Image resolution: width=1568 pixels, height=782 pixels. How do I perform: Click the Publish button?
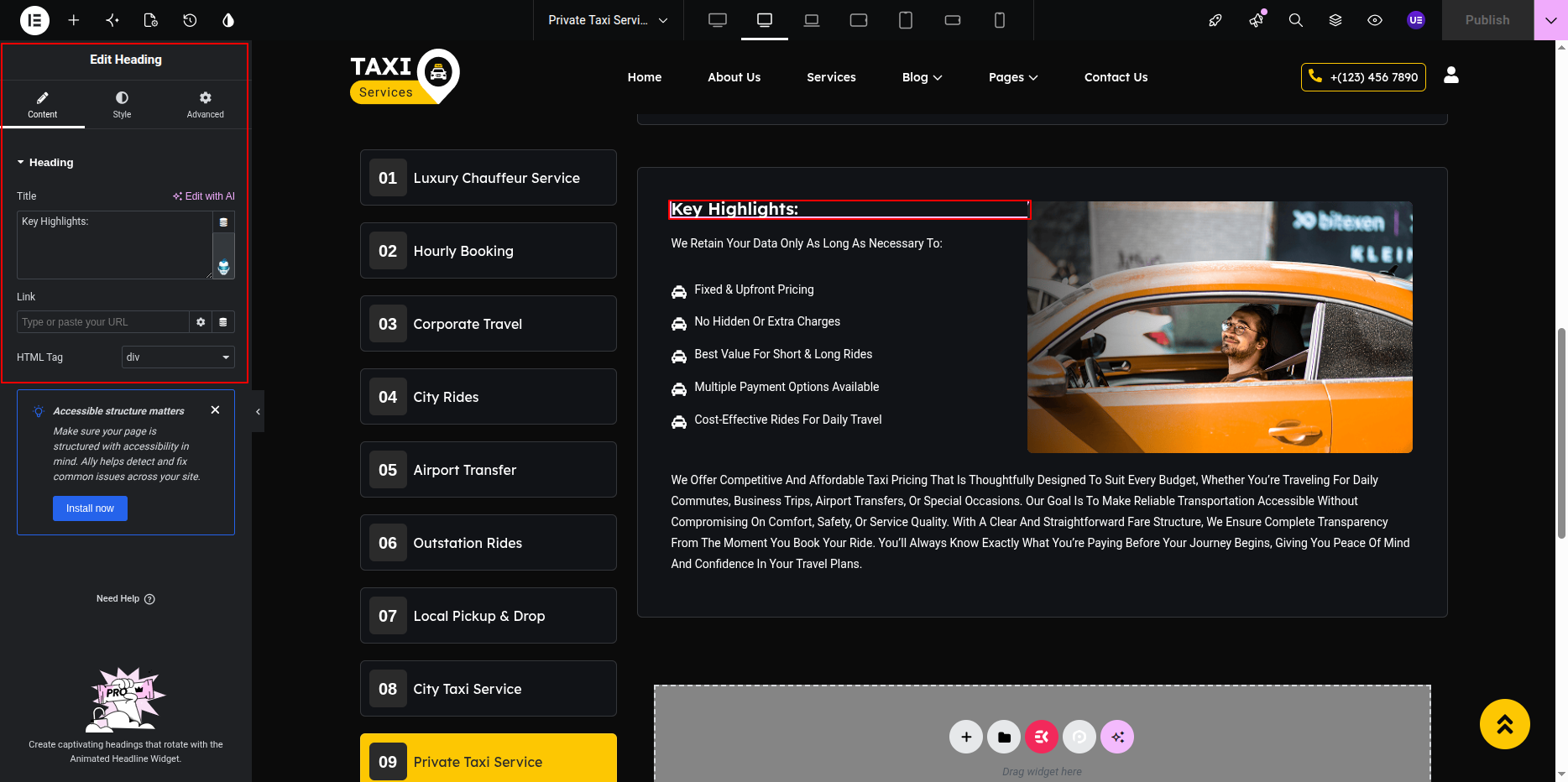(x=1487, y=20)
